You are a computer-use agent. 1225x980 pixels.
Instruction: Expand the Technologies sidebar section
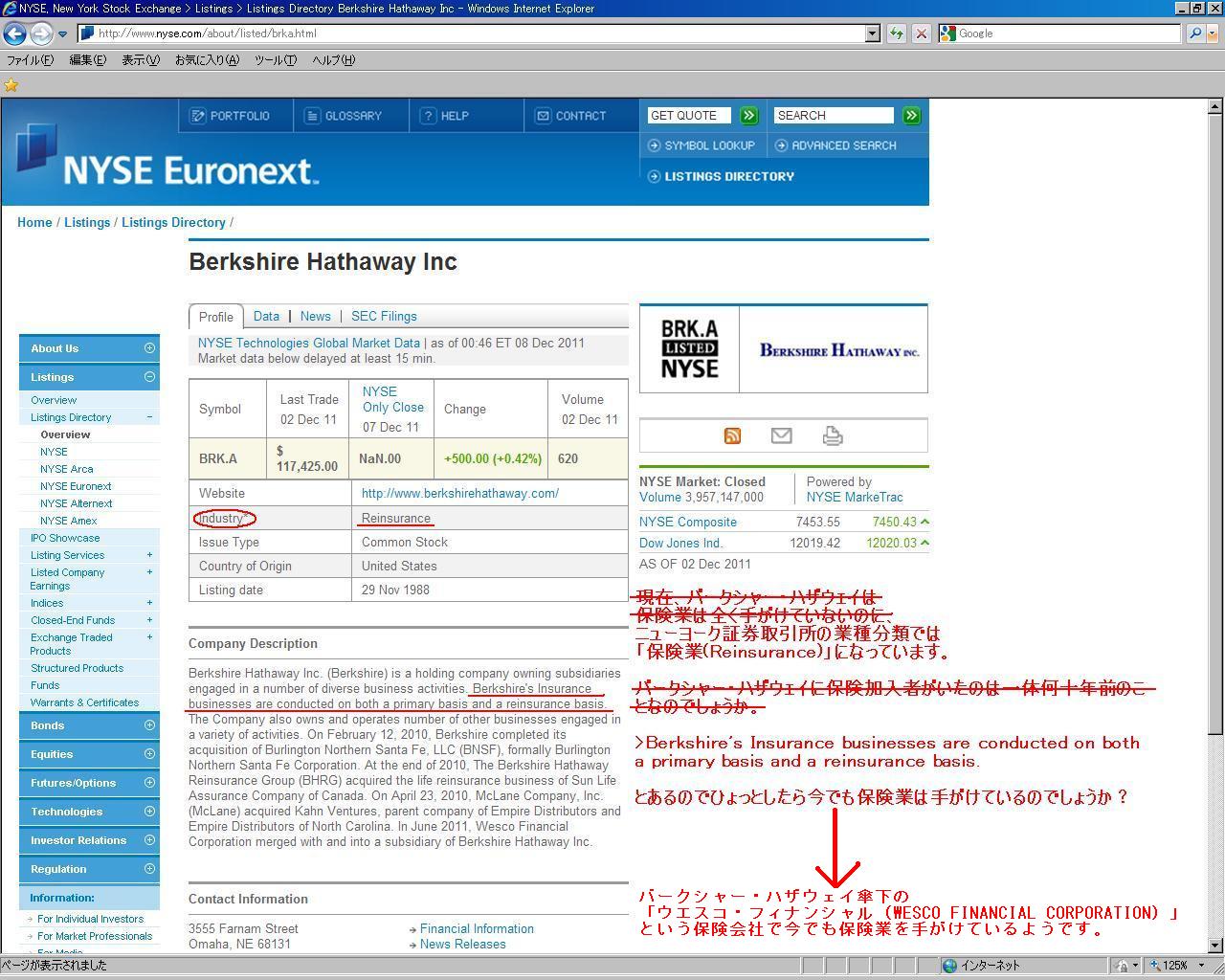pos(149,812)
